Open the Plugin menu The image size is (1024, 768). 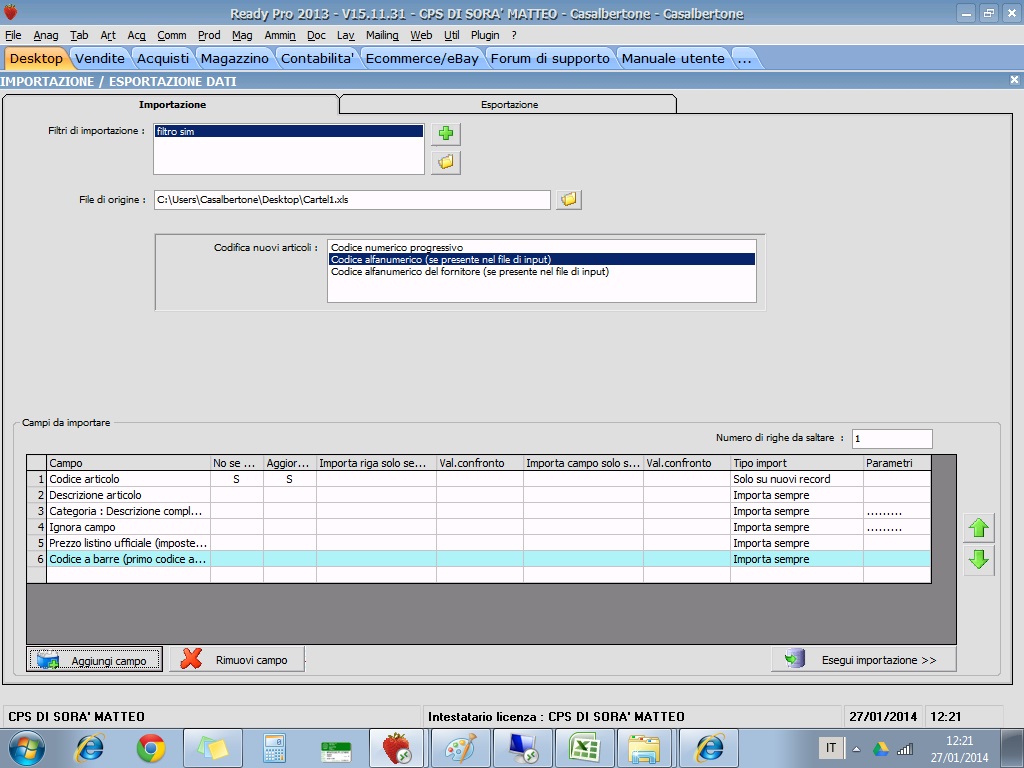(x=485, y=35)
